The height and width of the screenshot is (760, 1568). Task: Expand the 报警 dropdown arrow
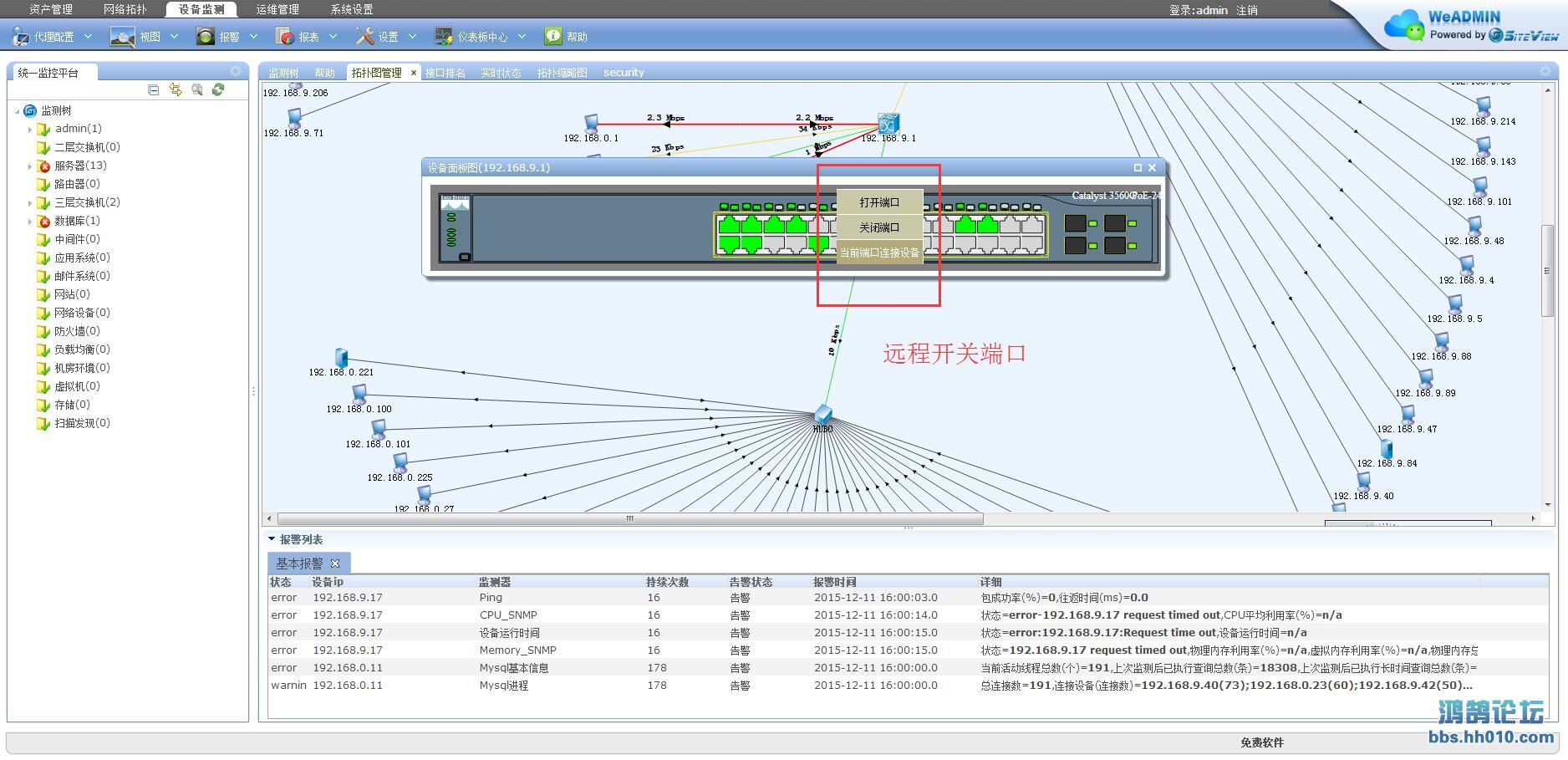pos(253,36)
